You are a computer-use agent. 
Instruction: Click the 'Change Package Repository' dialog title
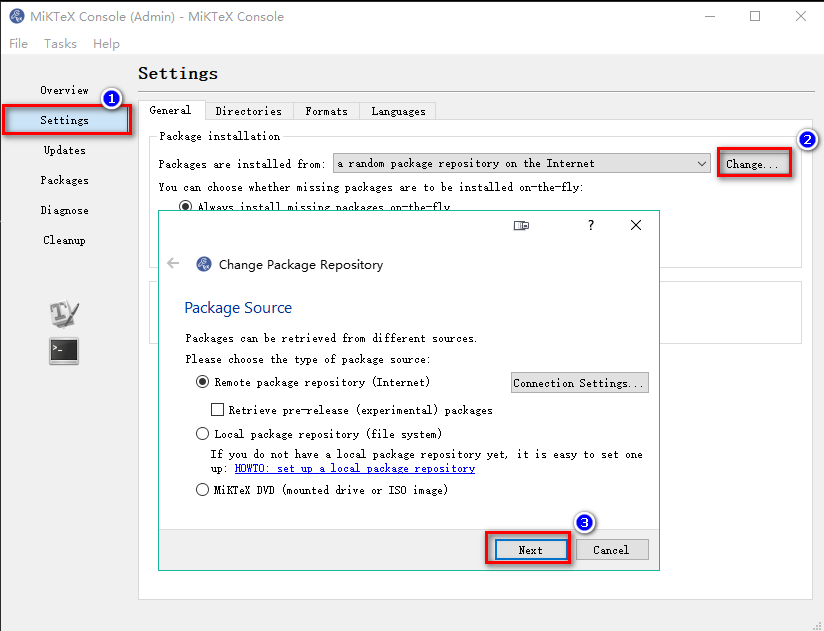coord(301,265)
